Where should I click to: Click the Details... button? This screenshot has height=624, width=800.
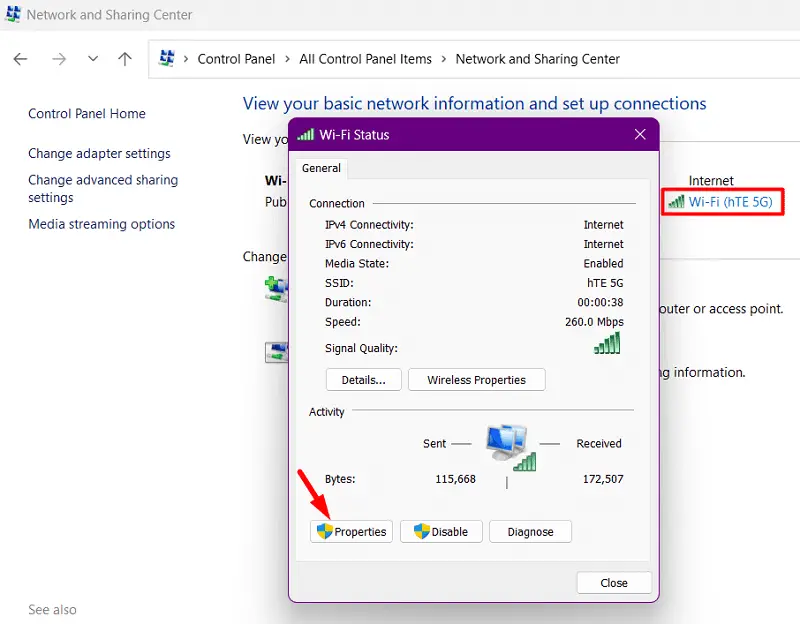[x=363, y=380]
